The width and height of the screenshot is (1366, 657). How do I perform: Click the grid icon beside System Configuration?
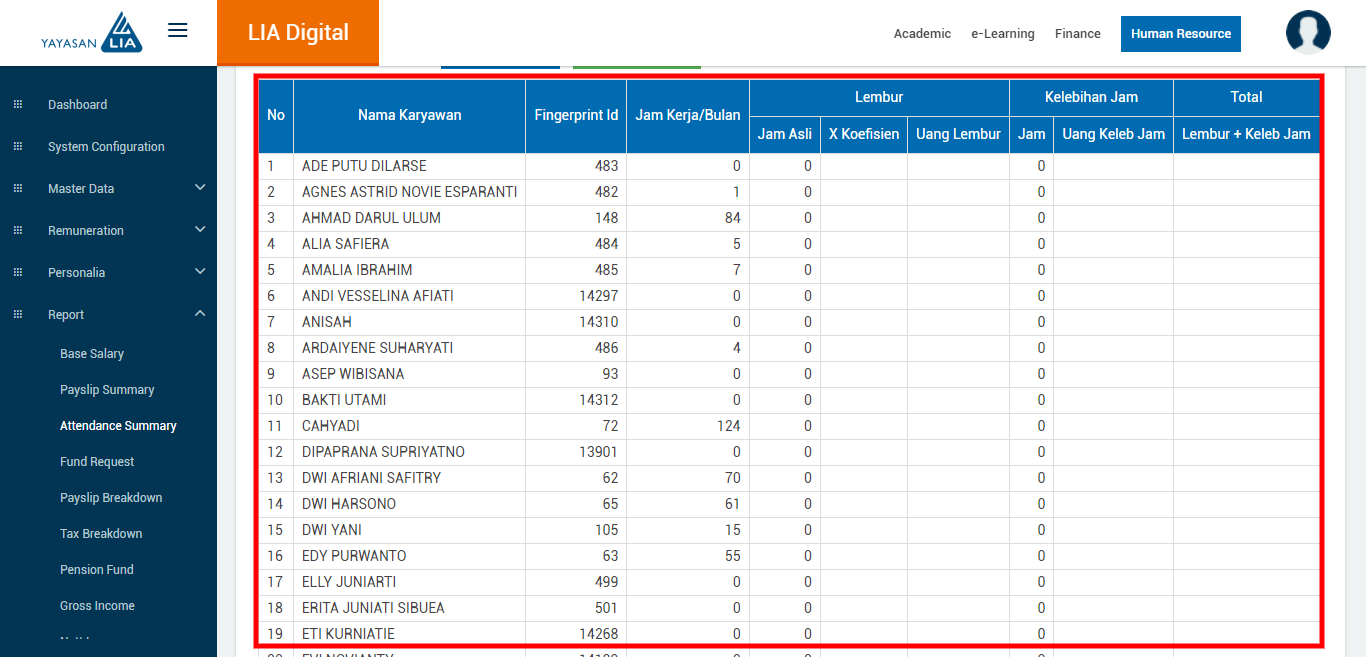[x=17, y=147]
